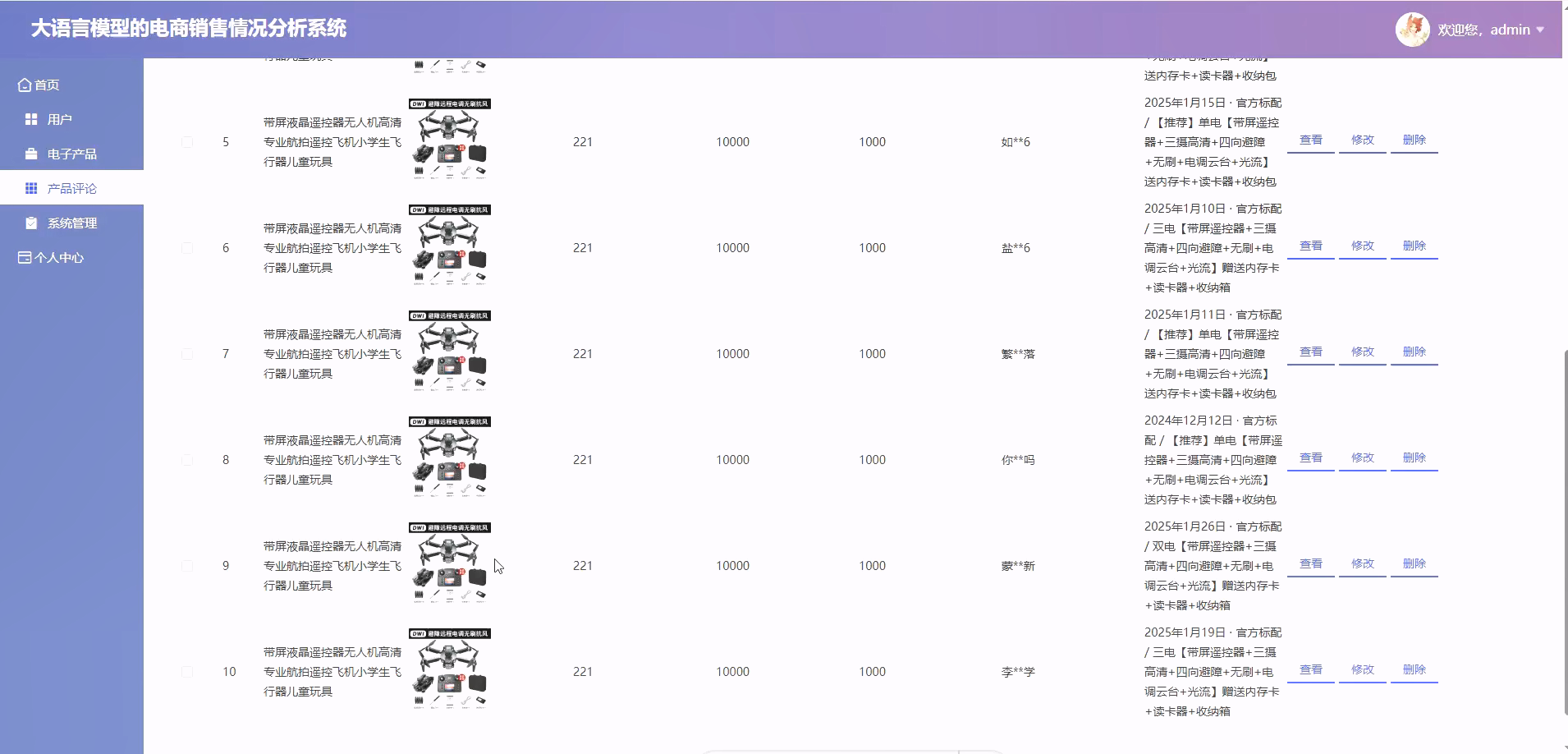Click the grid icon next to 用户
Image resolution: width=1568 pixels, height=754 pixels.
31,119
